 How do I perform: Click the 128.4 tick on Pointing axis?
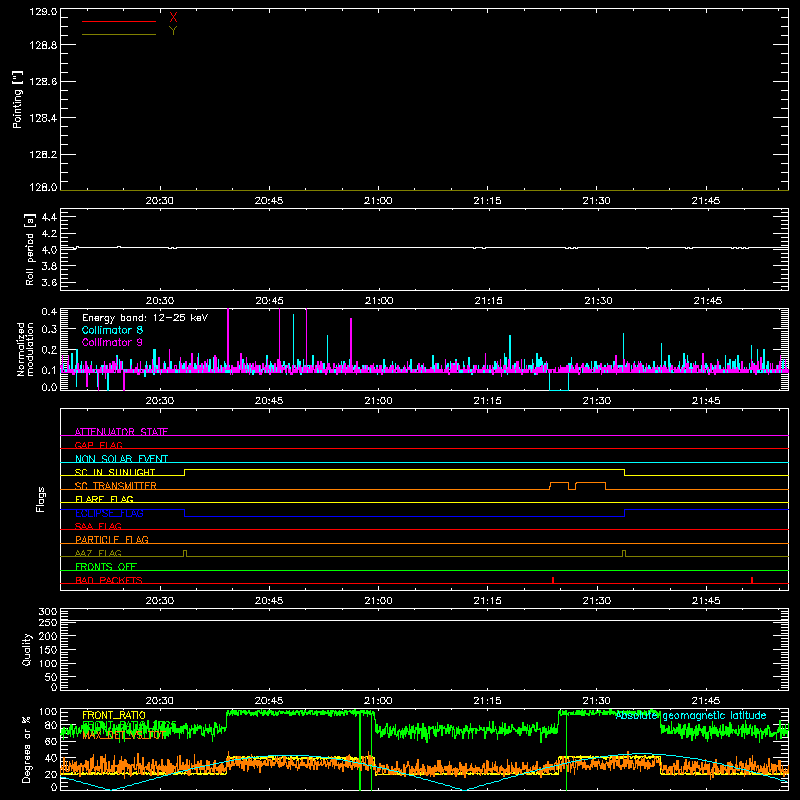[x=43, y=118]
